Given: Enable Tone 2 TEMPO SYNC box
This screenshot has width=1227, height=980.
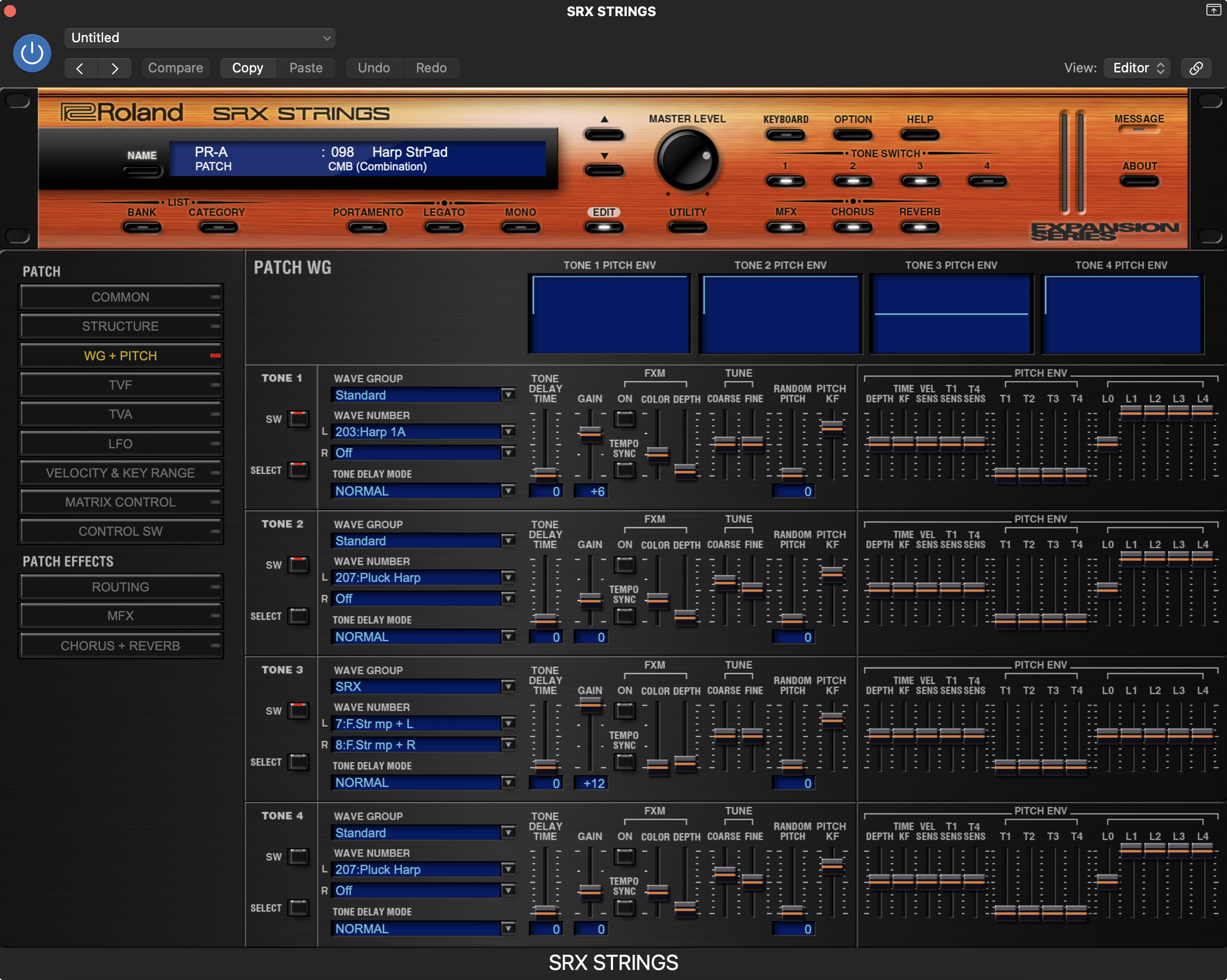Looking at the screenshot, I should (x=625, y=616).
